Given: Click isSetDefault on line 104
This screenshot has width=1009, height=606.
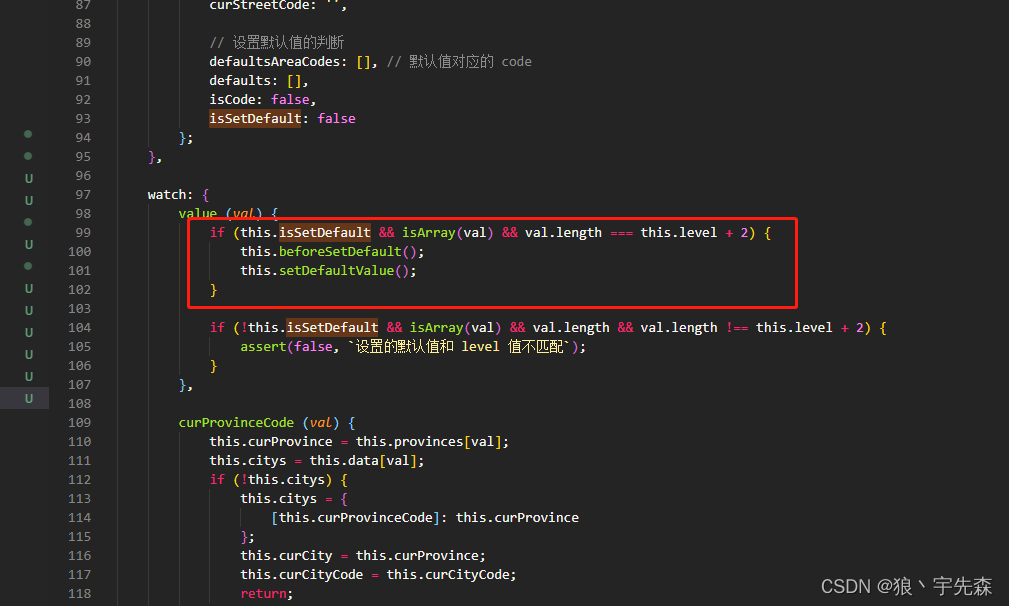Looking at the screenshot, I should click(332, 328).
